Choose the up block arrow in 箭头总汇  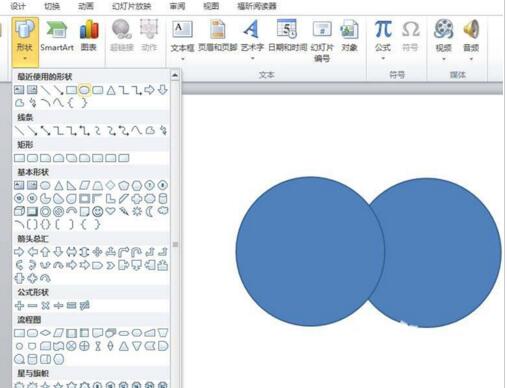[x=45, y=252]
